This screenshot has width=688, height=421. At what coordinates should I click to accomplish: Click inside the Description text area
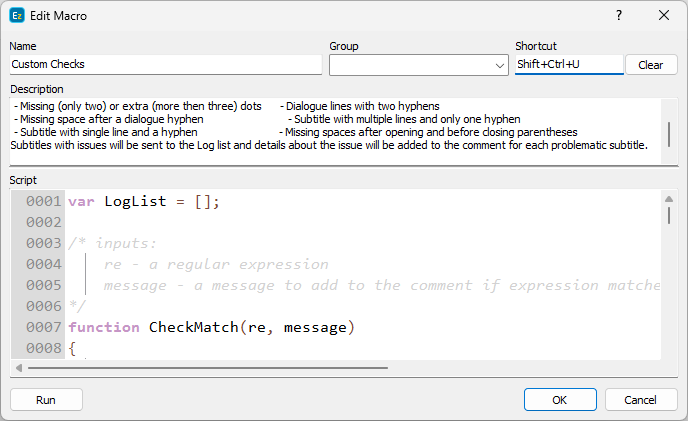(330, 125)
